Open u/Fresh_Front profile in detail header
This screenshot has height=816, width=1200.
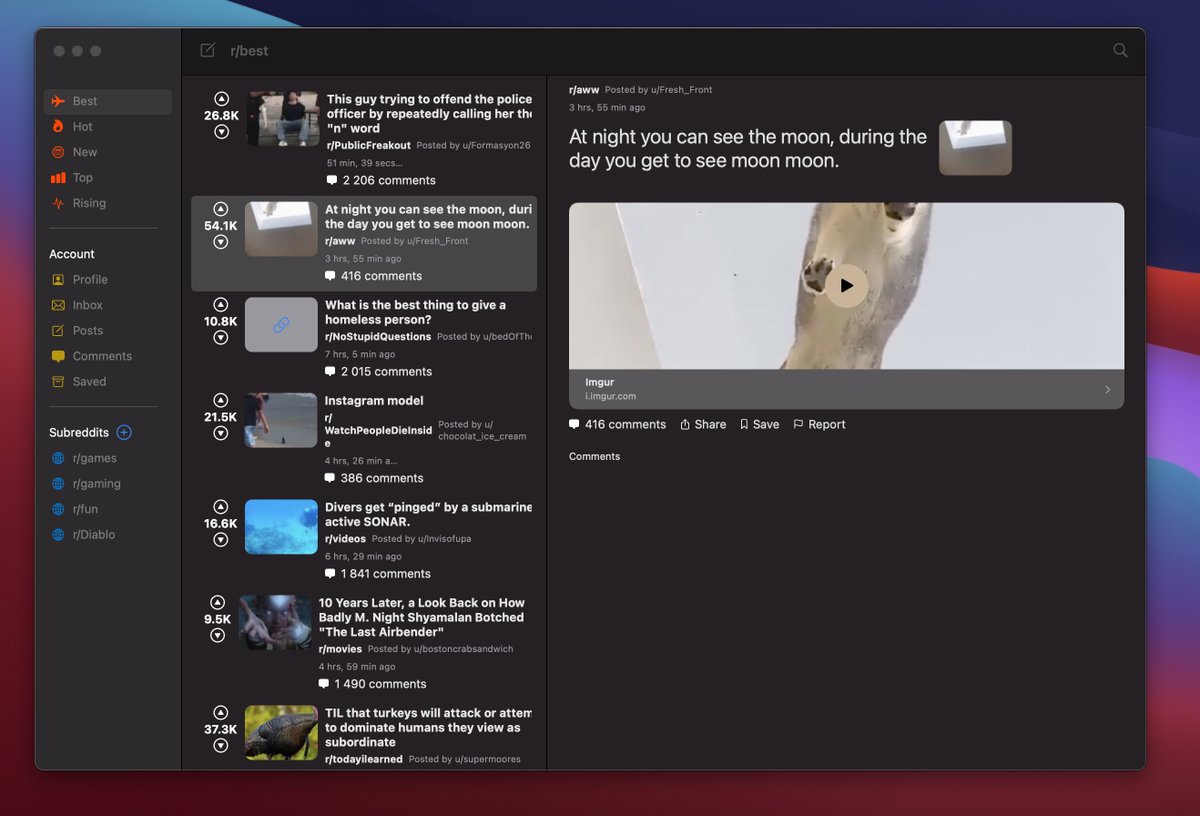[x=682, y=90]
